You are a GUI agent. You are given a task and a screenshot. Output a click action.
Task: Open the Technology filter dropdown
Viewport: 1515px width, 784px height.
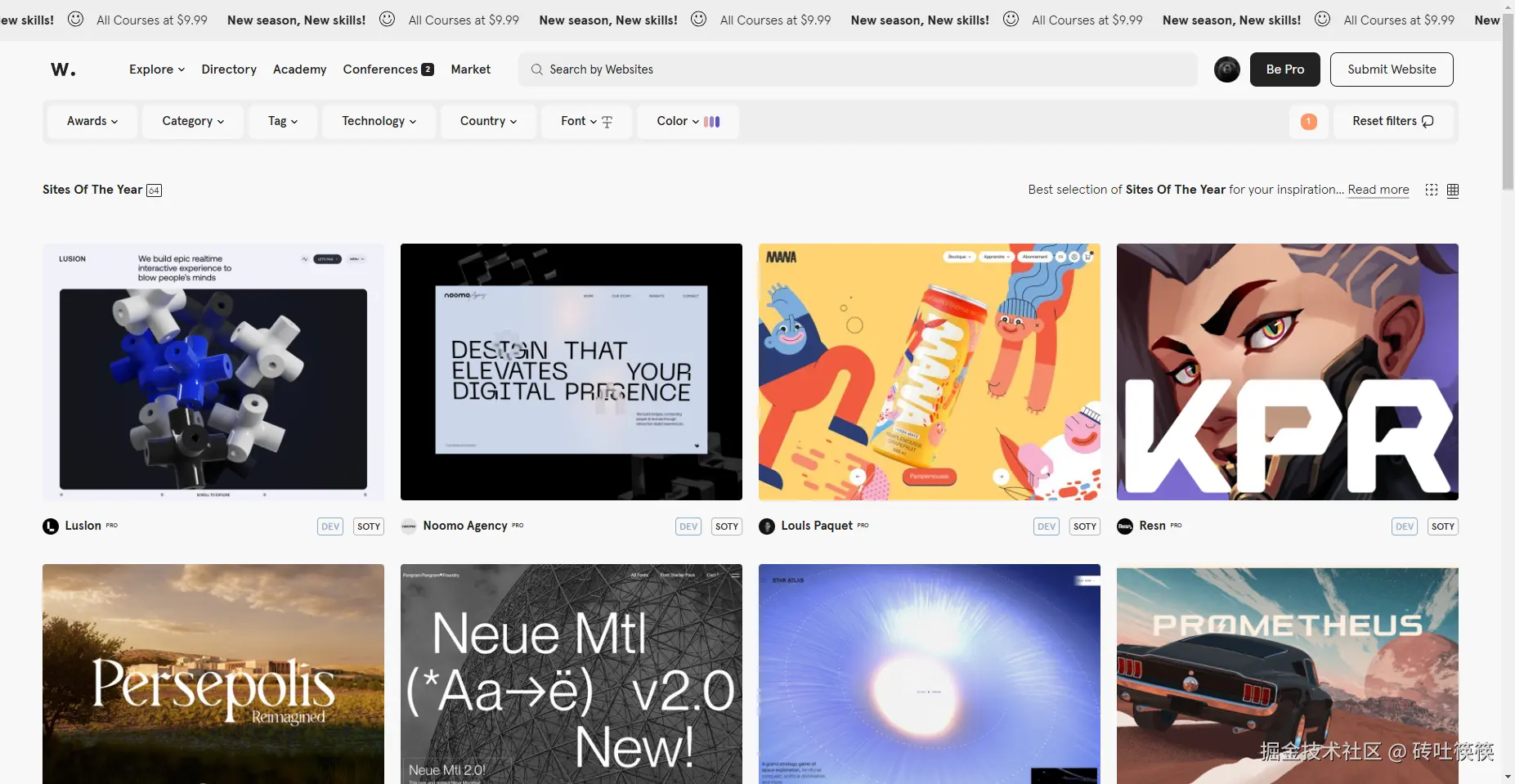[x=379, y=121]
